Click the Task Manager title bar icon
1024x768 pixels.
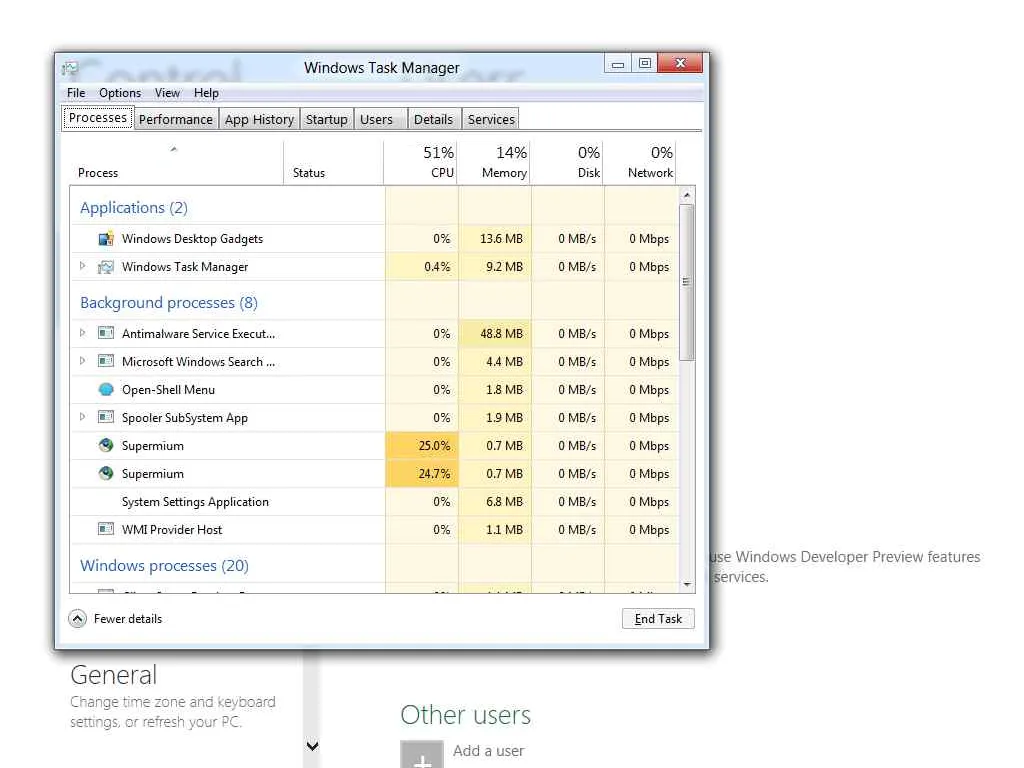click(70, 68)
